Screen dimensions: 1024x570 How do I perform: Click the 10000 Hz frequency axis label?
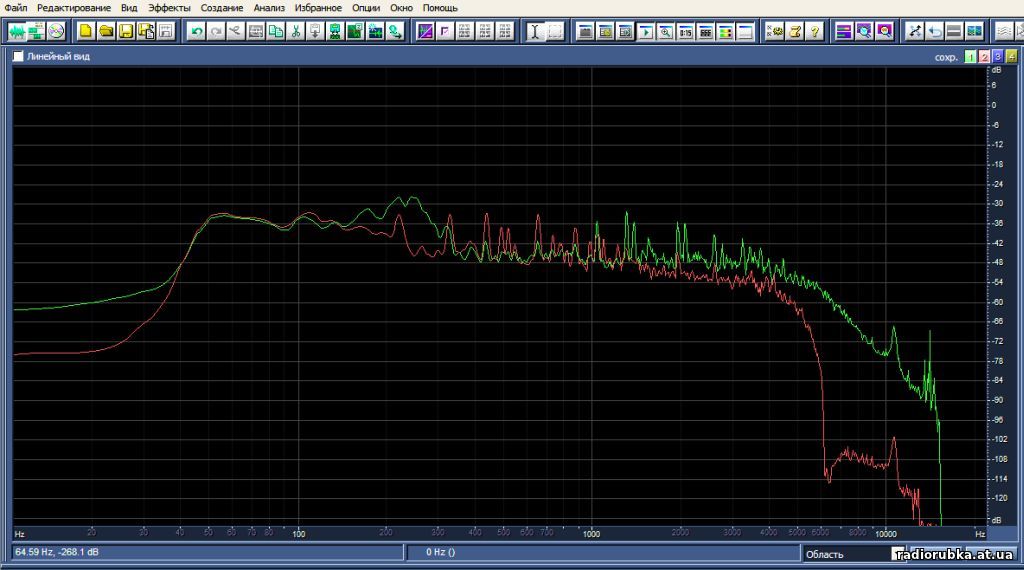click(886, 534)
